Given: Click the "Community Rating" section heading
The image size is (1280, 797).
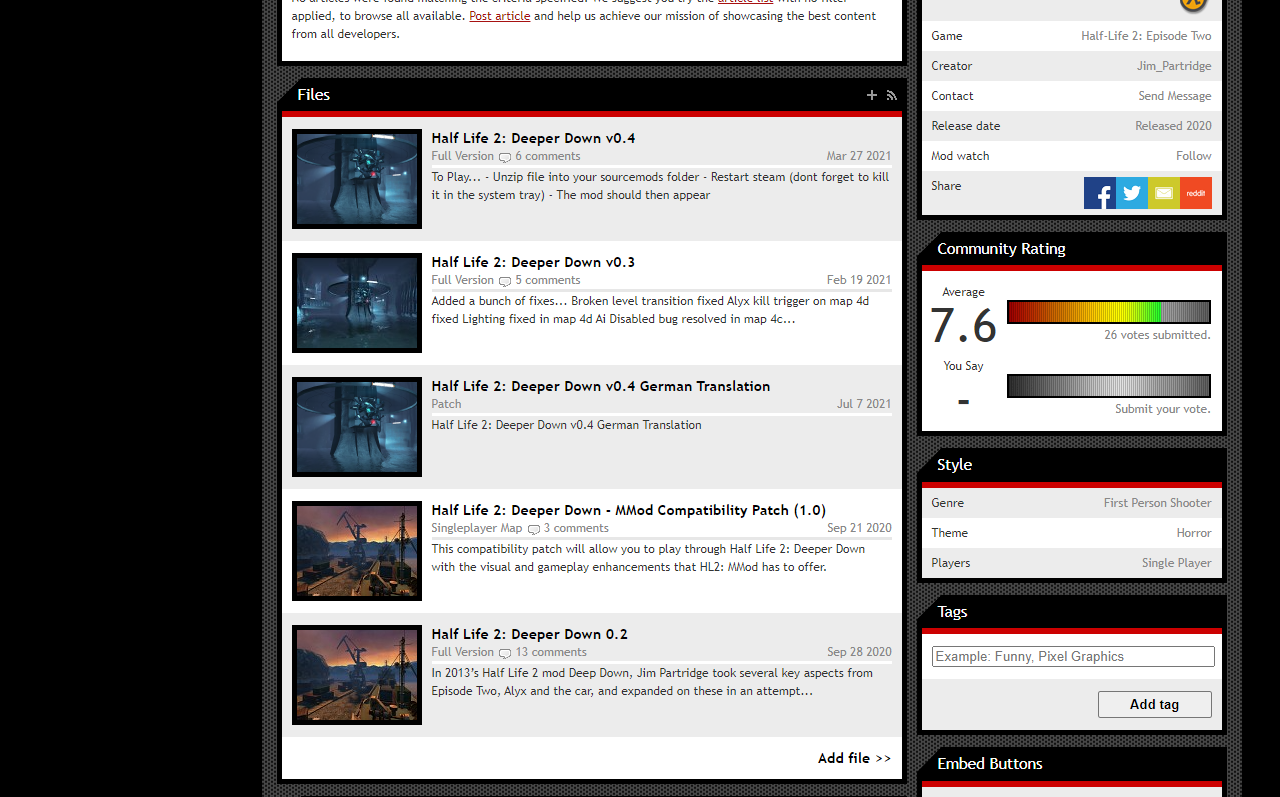Looking at the screenshot, I should (1001, 249).
